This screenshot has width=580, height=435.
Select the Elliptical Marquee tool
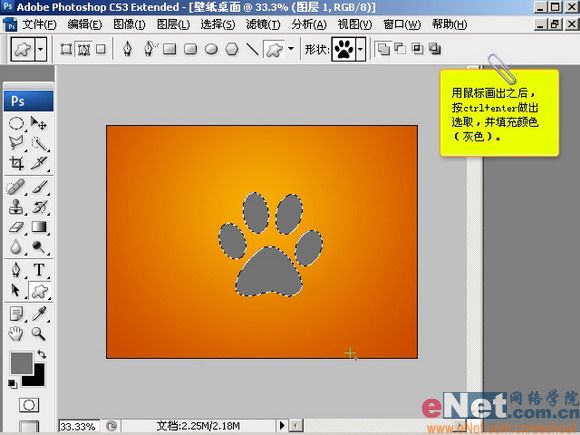coord(16,123)
